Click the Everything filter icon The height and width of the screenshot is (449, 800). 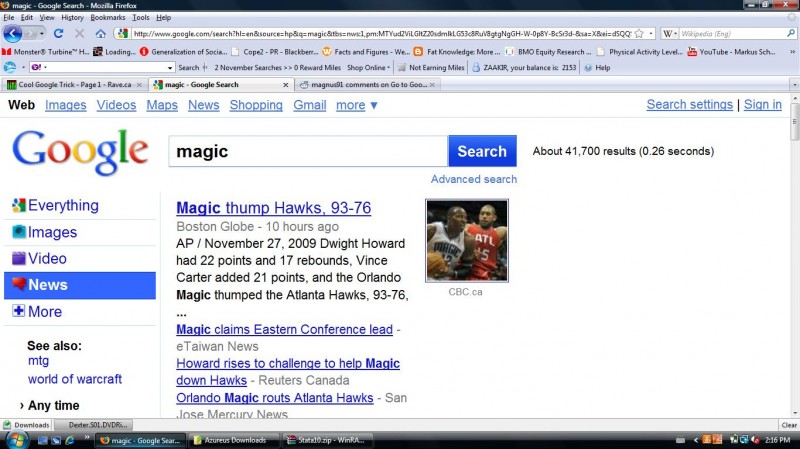[x=19, y=205]
